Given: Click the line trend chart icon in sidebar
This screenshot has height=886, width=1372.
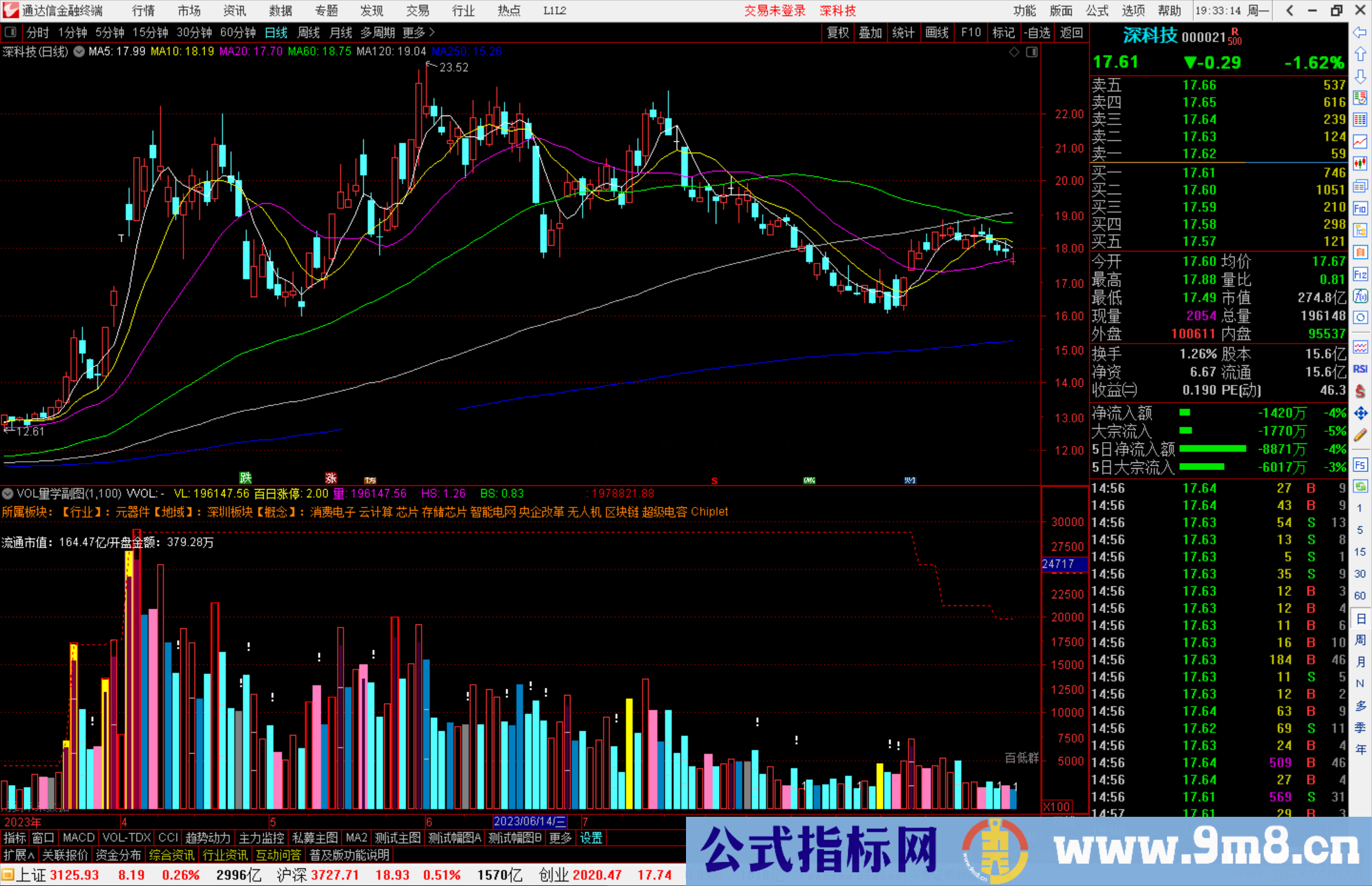Looking at the screenshot, I should coord(1360,142).
